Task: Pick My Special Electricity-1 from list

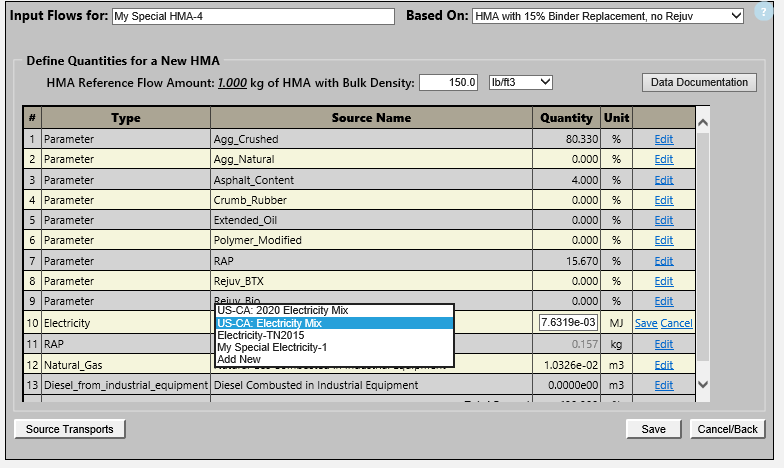Action: (x=271, y=347)
